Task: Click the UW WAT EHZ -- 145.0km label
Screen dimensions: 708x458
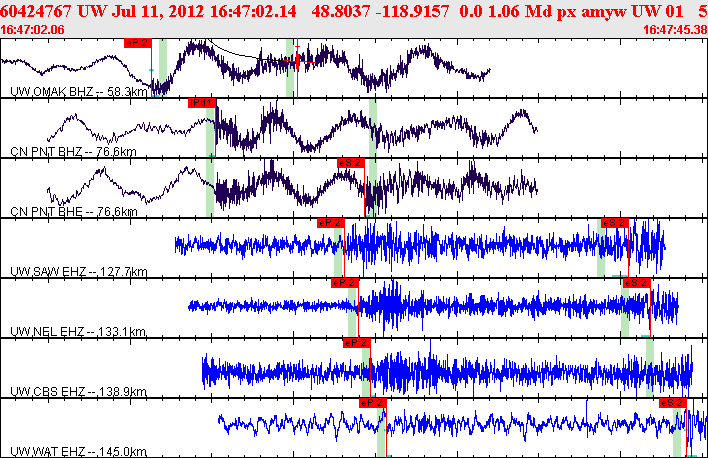Action: pos(78,451)
